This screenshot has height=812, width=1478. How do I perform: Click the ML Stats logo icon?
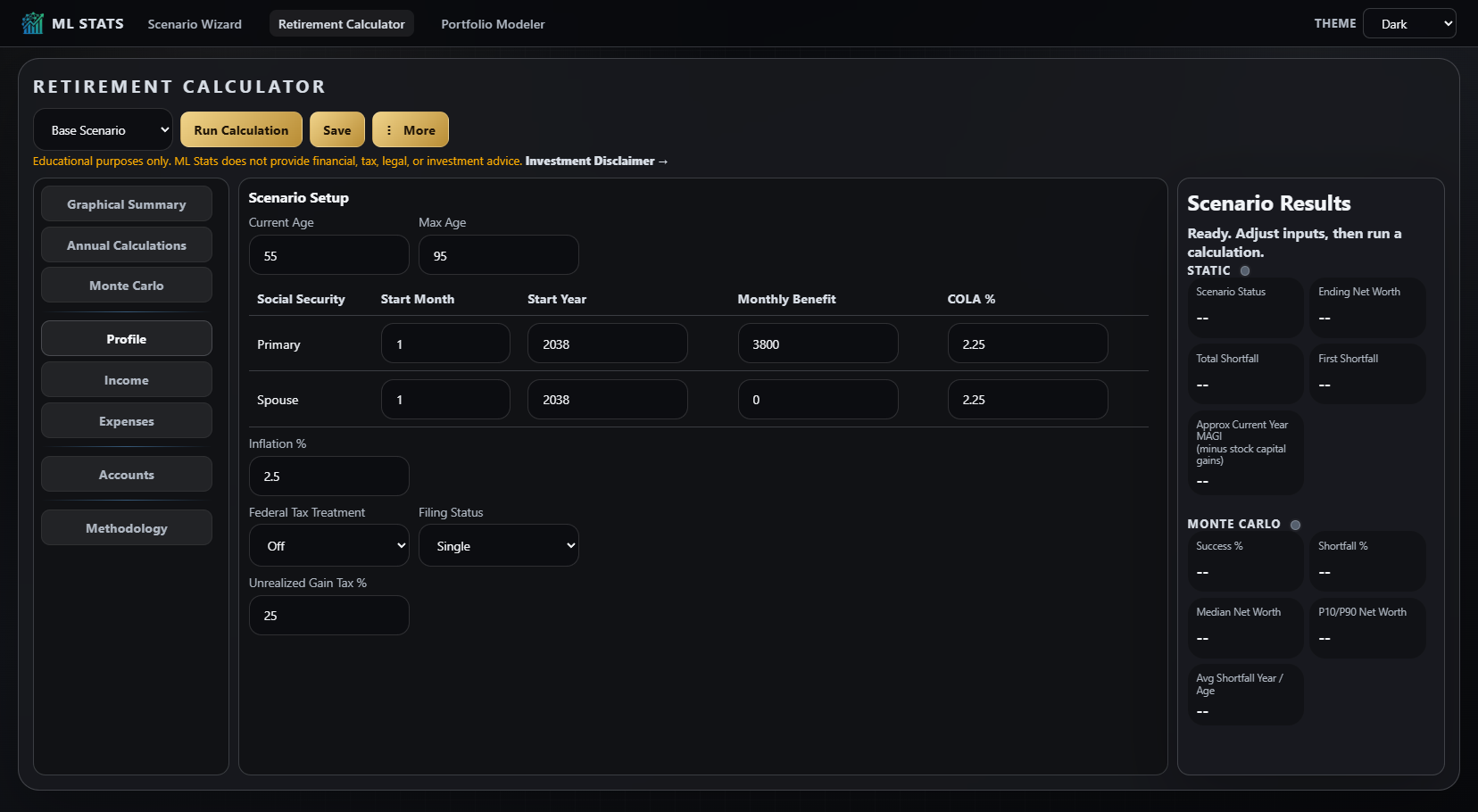point(33,23)
